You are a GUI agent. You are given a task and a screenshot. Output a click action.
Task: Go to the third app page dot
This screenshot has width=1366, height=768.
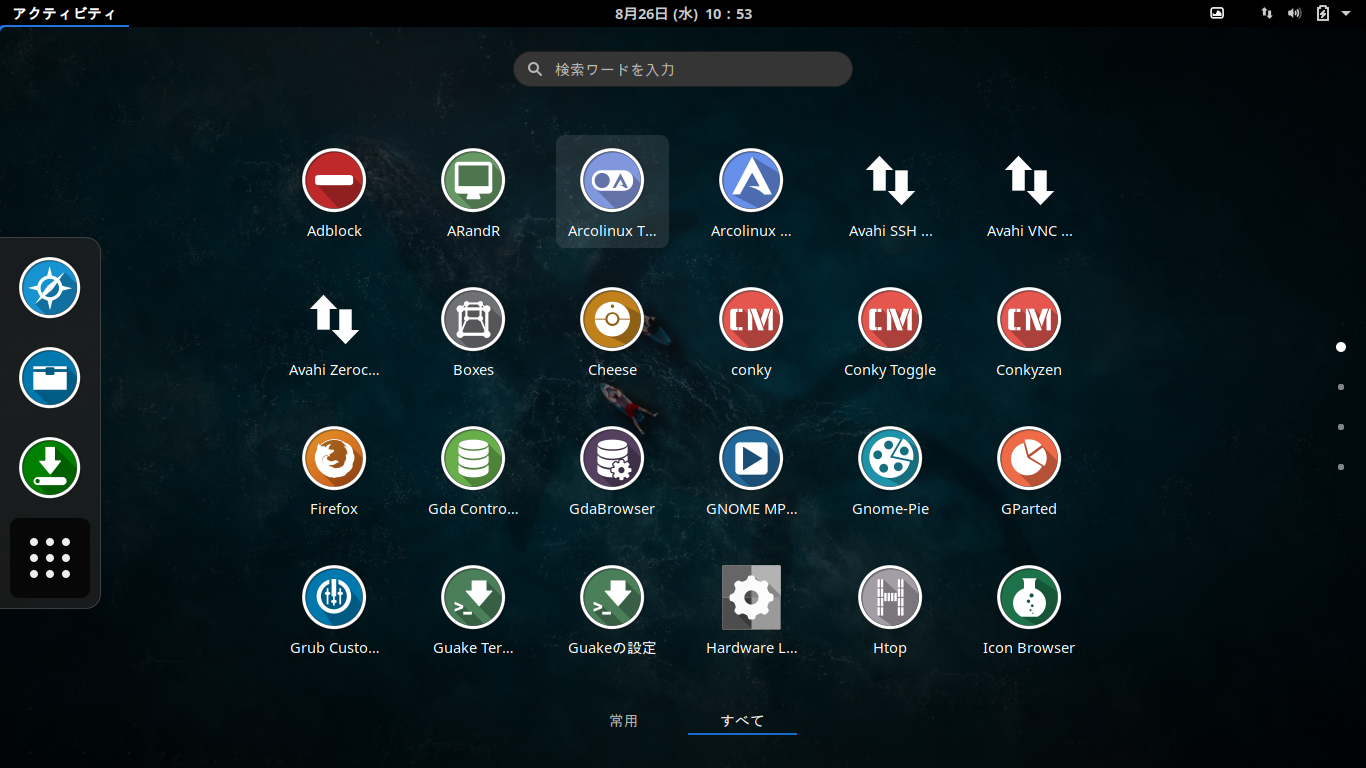point(1341,427)
